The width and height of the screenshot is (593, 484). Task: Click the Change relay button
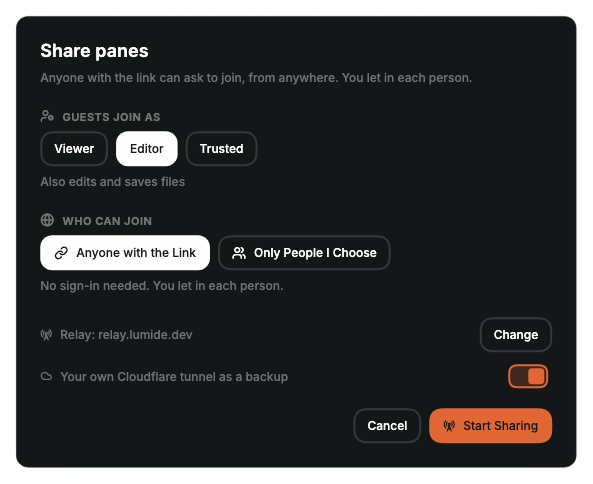pos(516,335)
